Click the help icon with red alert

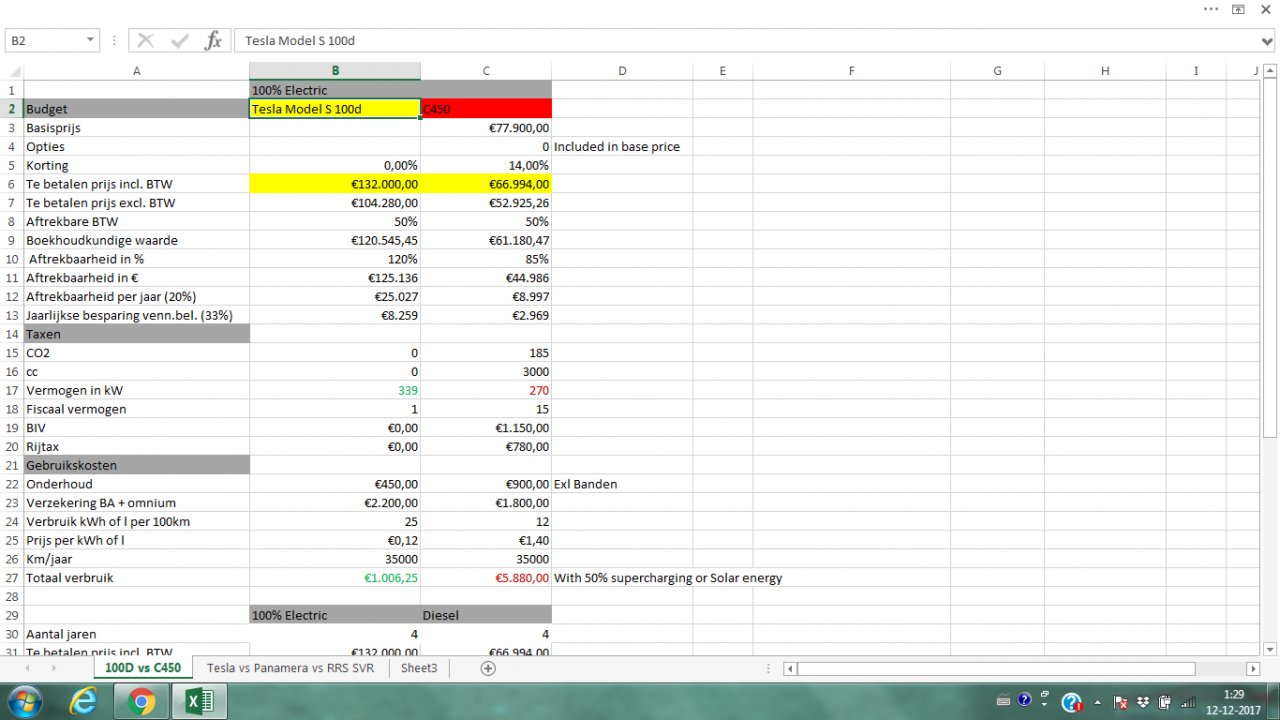point(1071,702)
